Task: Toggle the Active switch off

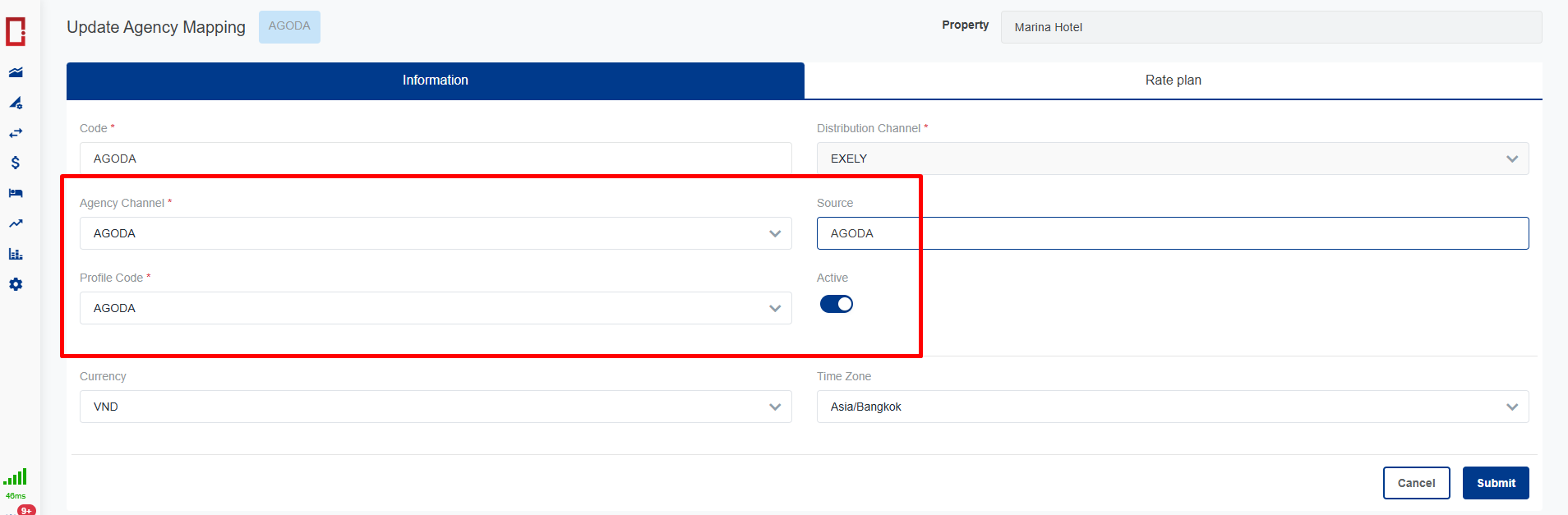Action: 837,304
